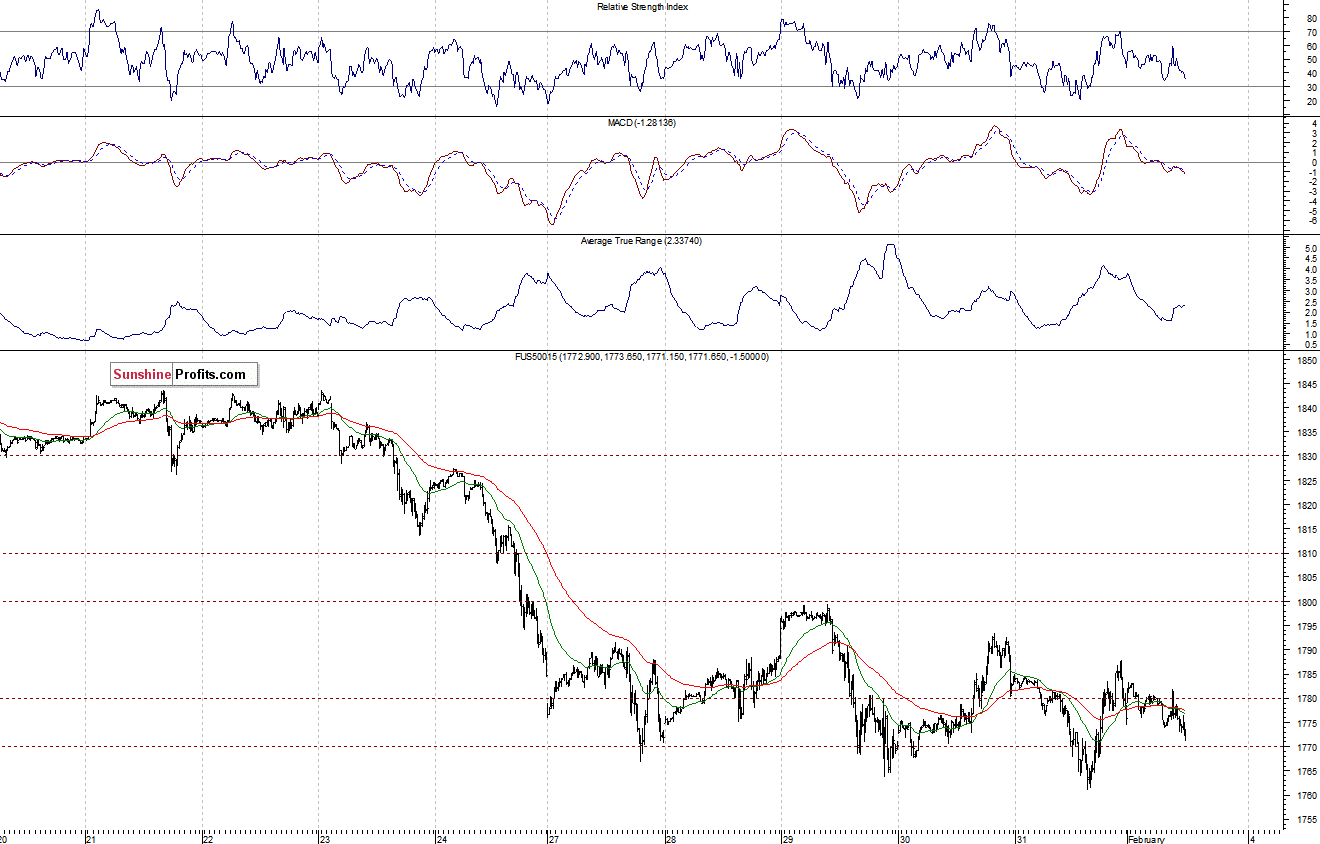Click the 1780 price axis label
Image resolution: width=1320 pixels, height=844 pixels.
click(x=1306, y=699)
